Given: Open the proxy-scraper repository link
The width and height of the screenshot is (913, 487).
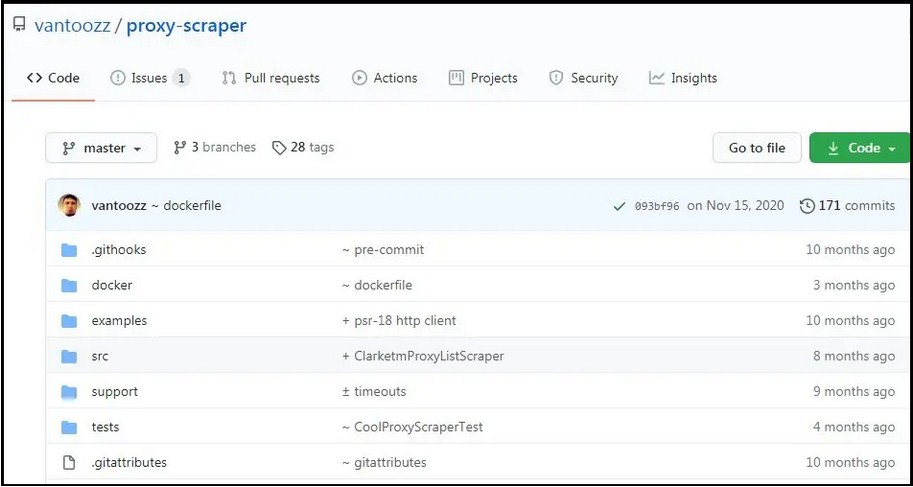Looking at the screenshot, I should 186,26.
